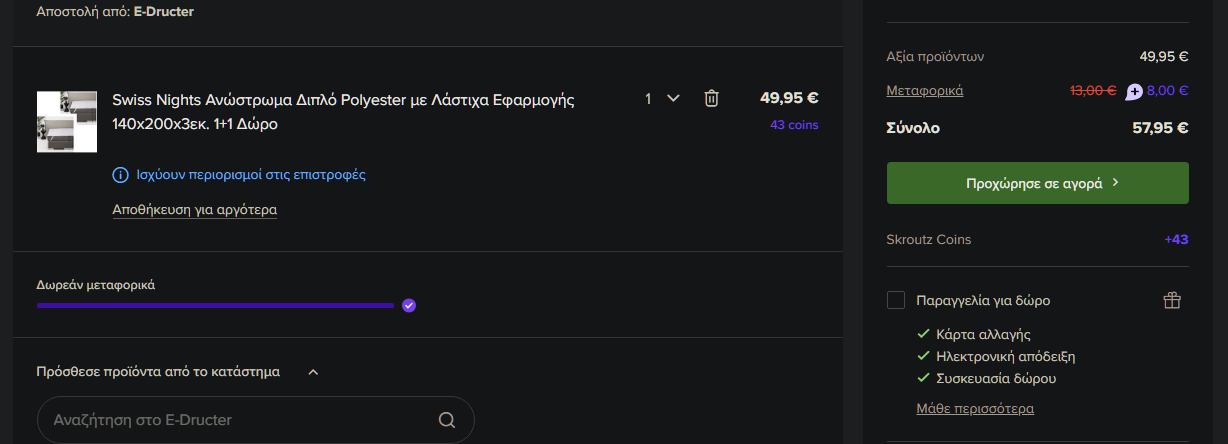Click the arrow on the 'Προχώρησε σε αγορά' button

(1115, 183)
